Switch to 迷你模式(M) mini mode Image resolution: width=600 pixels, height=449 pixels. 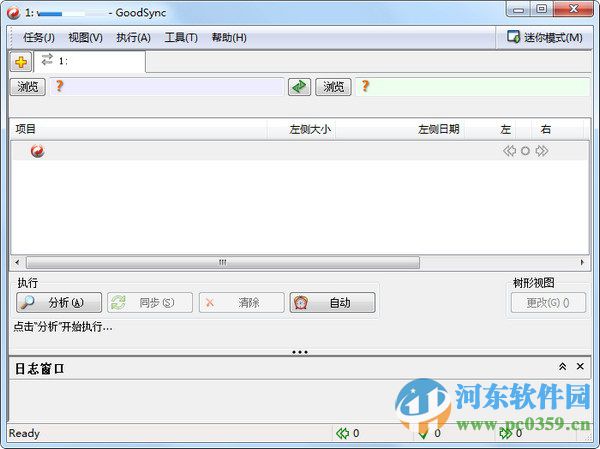pyautogui.click(x=545, y=37)
